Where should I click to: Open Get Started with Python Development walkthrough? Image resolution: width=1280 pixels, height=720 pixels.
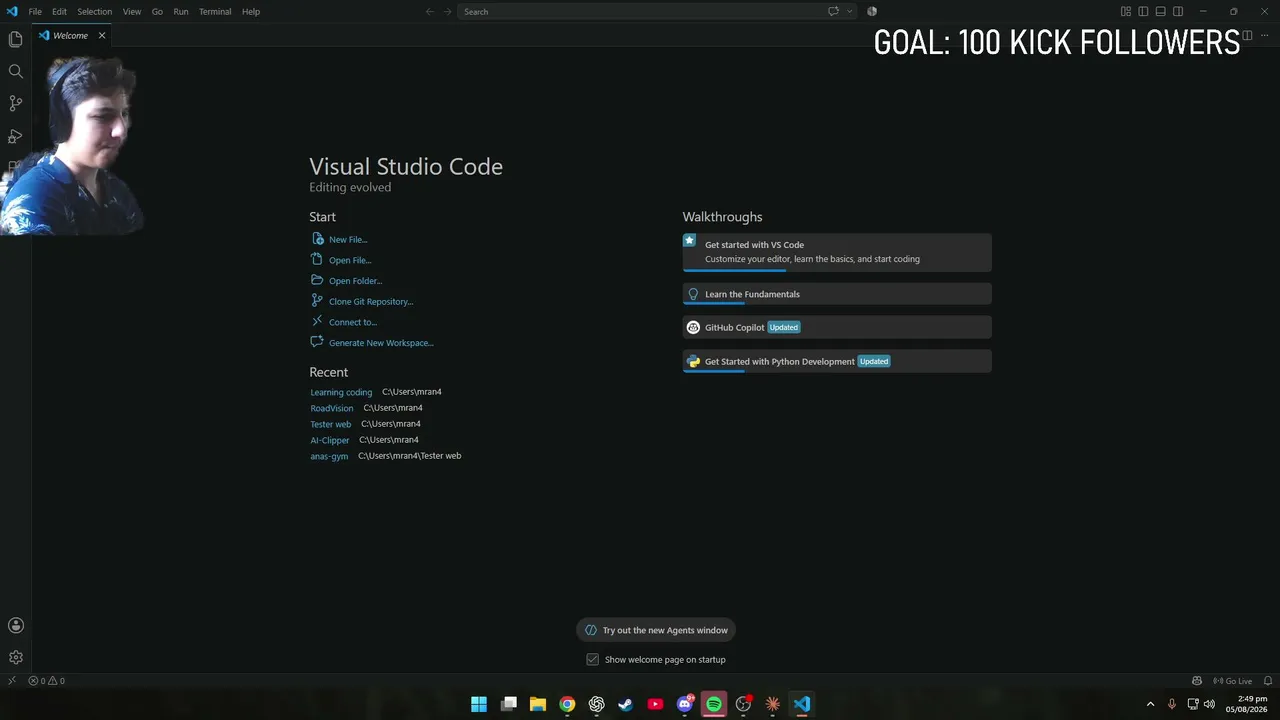[837, 361]
